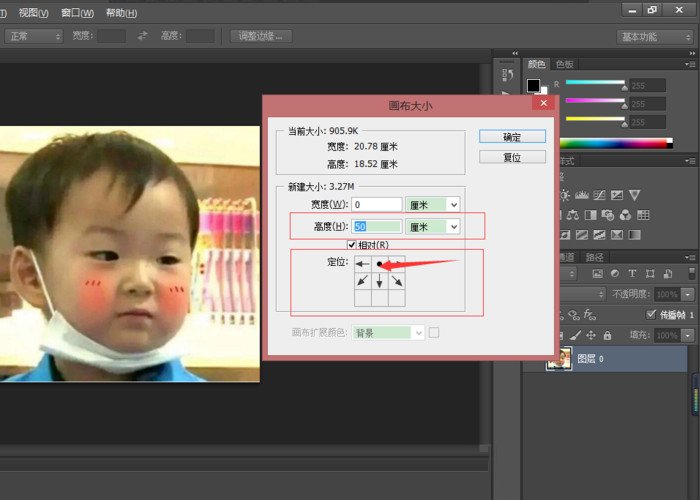This screenshot has height=500, width=700.
Task: Toggle the layer filtering on/off switch
Action: (692, 273)
